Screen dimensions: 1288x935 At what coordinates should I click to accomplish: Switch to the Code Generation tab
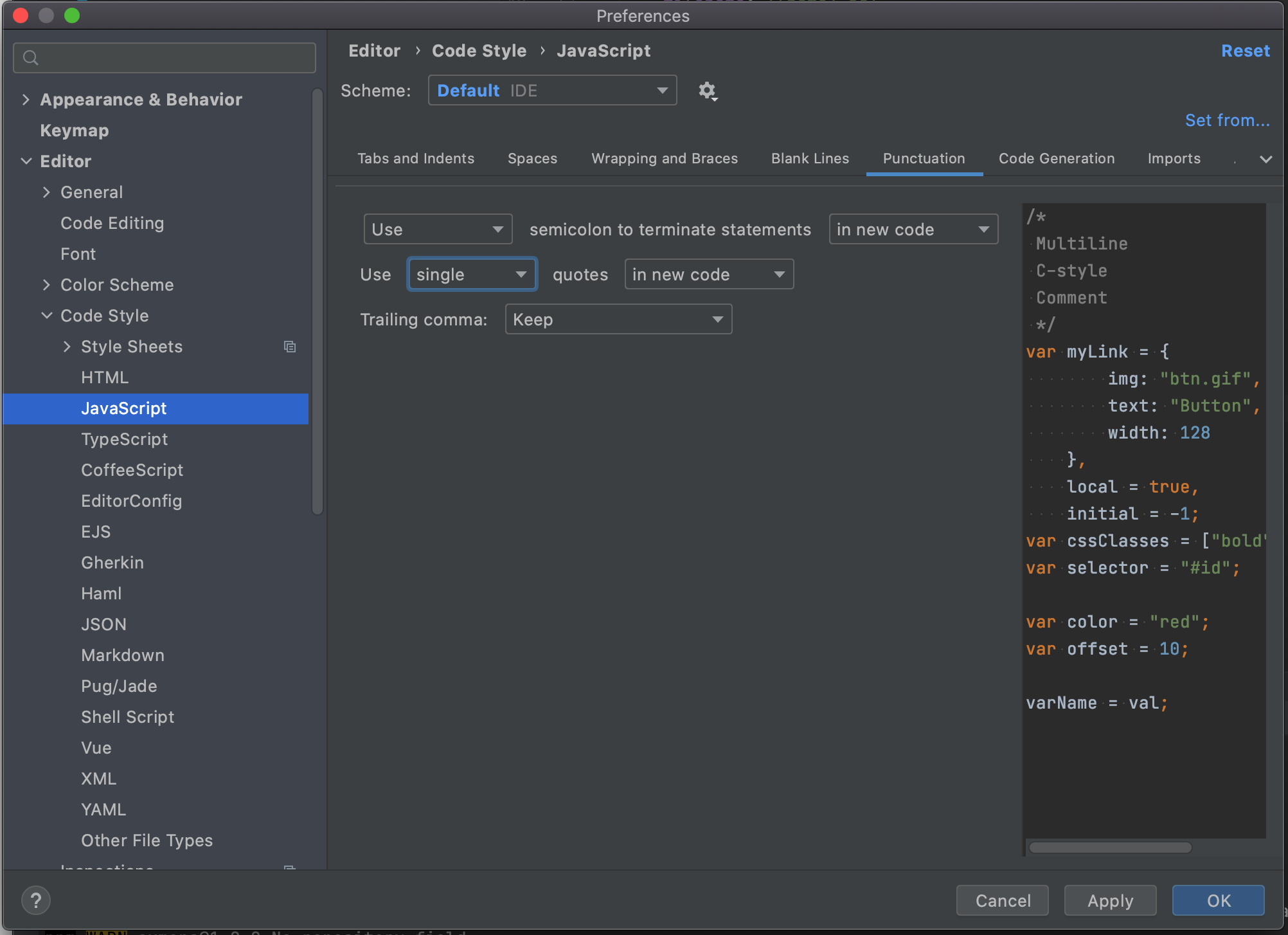tap(1056, 159)
